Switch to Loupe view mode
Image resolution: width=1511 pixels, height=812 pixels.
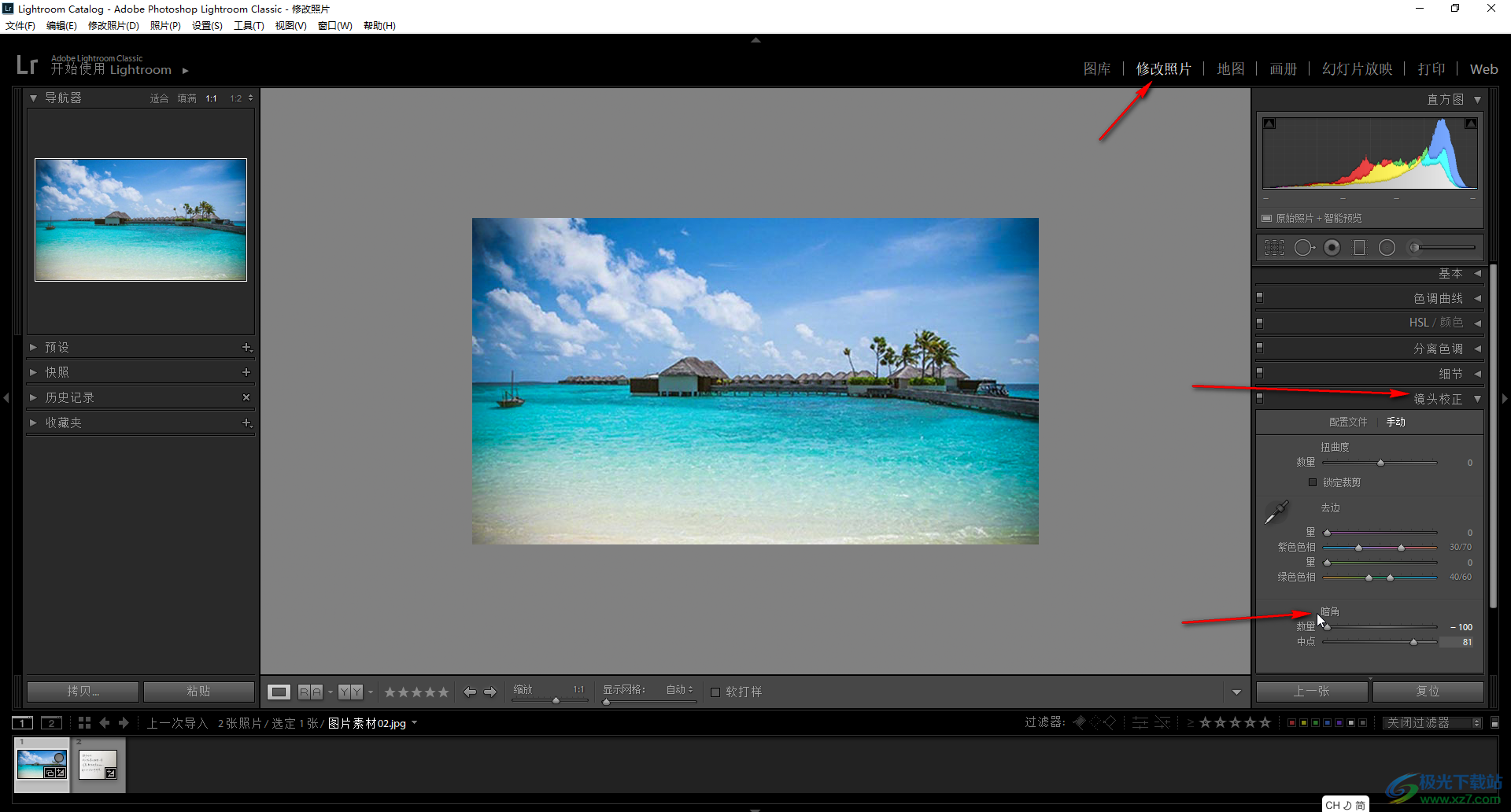[279, 692]
